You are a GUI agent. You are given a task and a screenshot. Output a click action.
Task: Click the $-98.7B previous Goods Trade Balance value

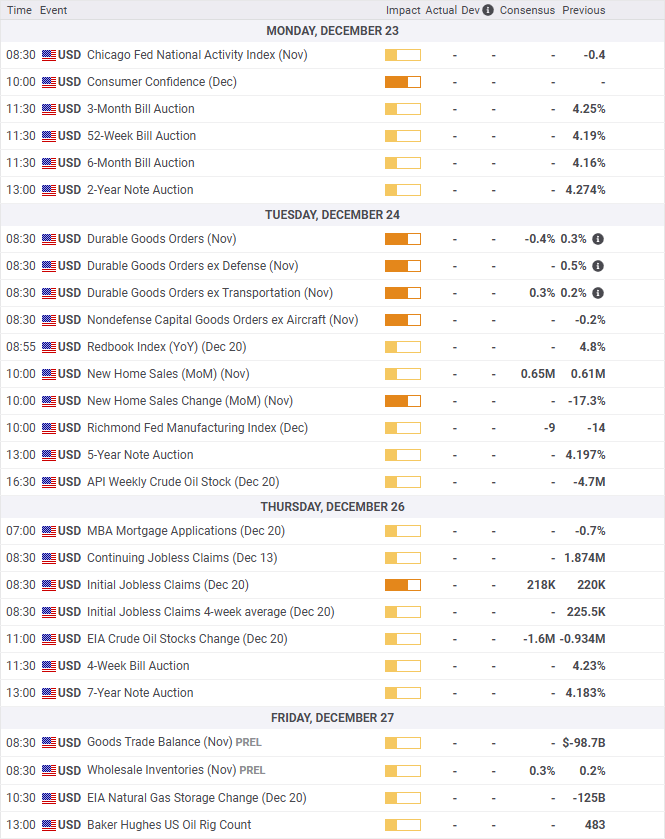pyautogui.click(x=584, y=743)
